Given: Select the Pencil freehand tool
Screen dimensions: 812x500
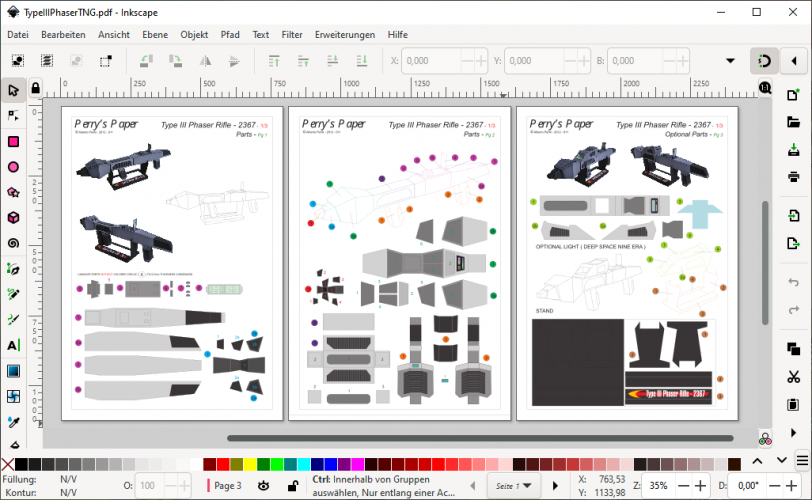Looking at the screenshot, I should (13, 294).
